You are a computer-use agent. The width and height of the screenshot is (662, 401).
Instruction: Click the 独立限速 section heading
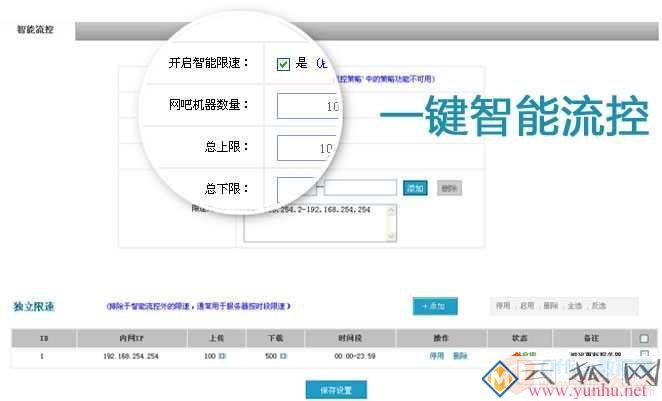coord(34,306)
